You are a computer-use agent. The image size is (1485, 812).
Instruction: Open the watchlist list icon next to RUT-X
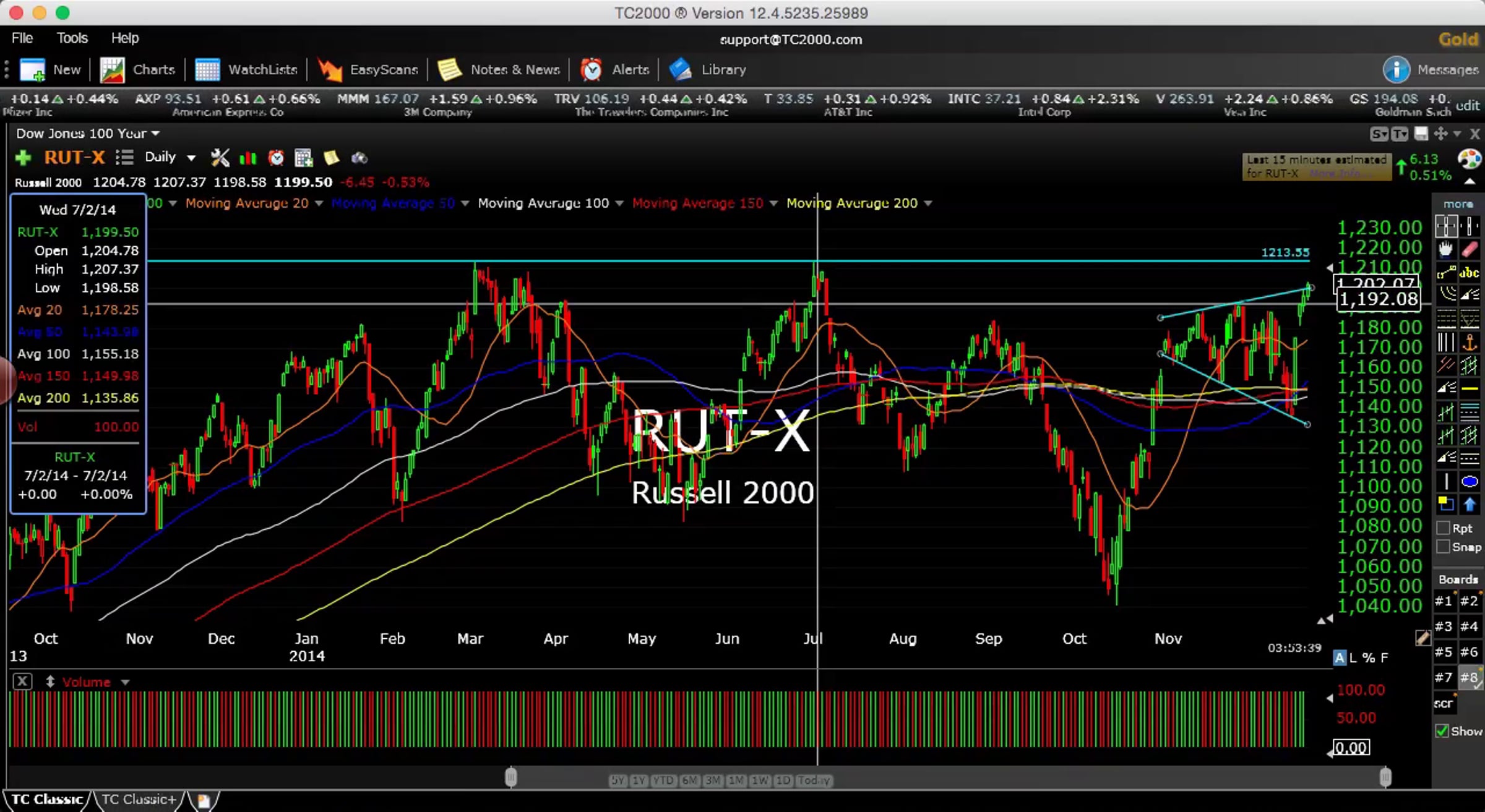click(124, 158)
